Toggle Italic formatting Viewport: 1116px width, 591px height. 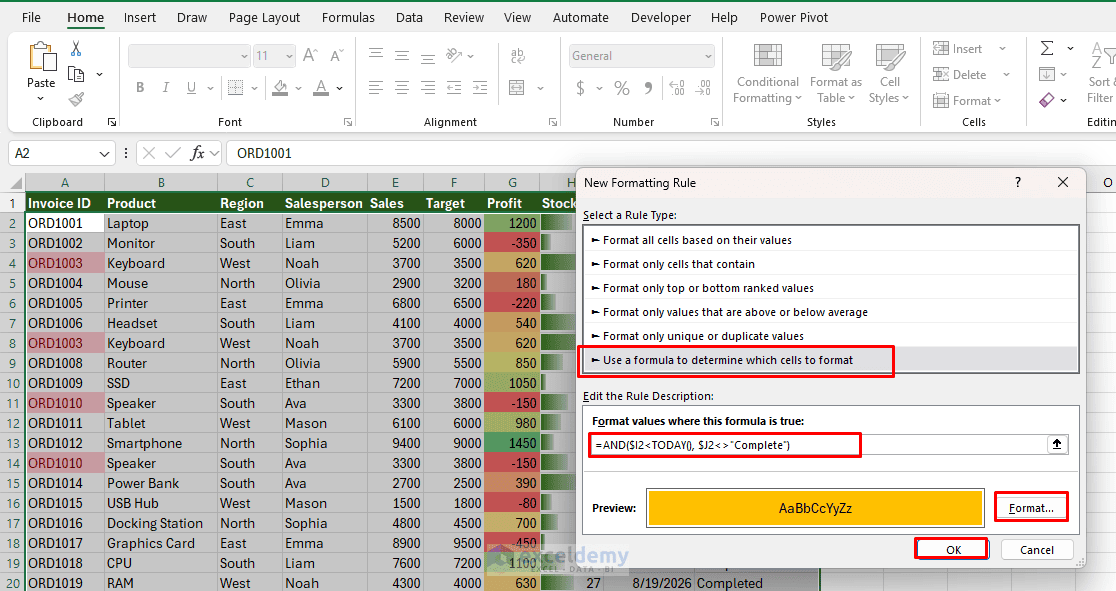pos(165,88)
